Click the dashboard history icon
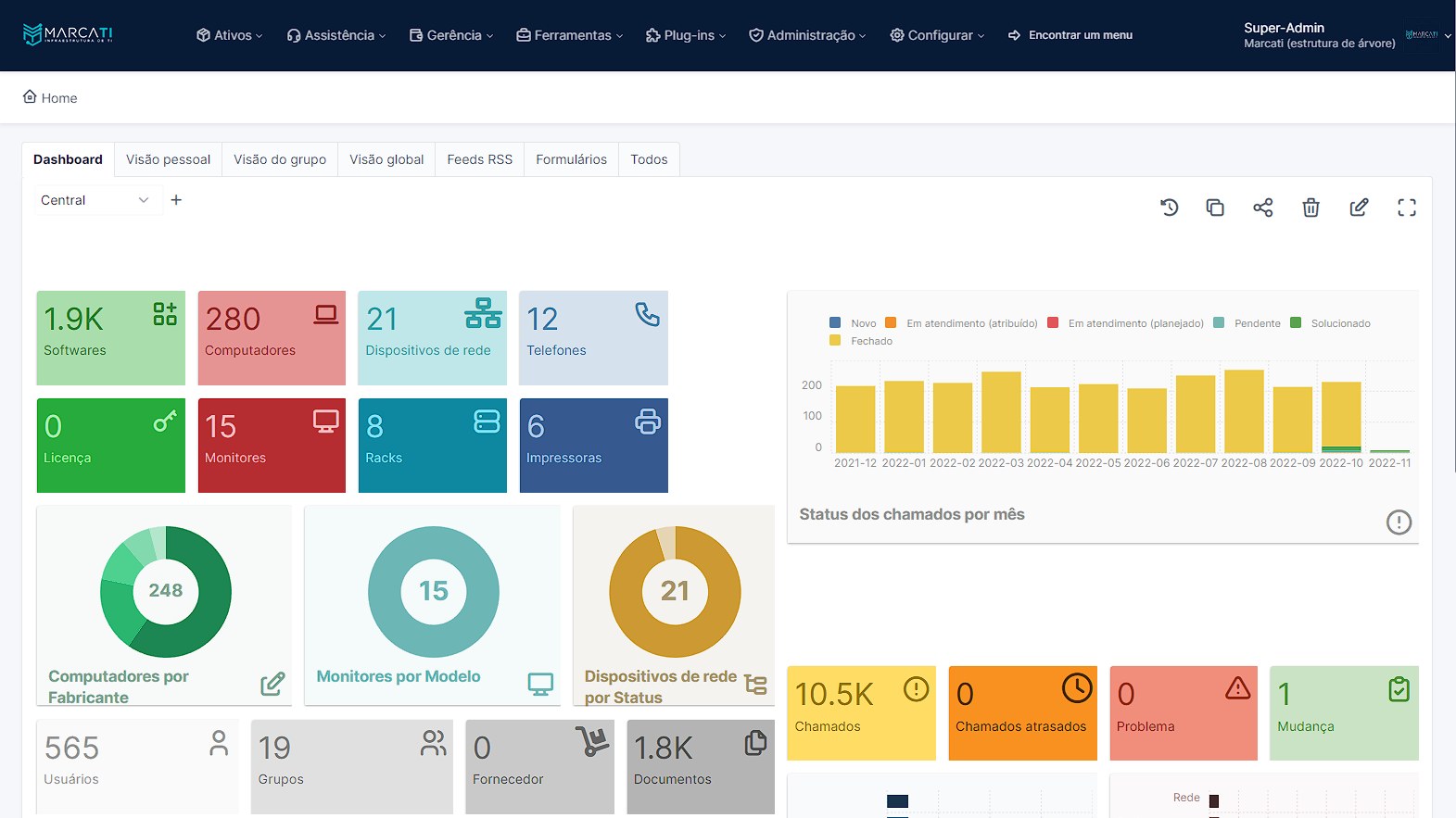 (x=1170, y=208)
